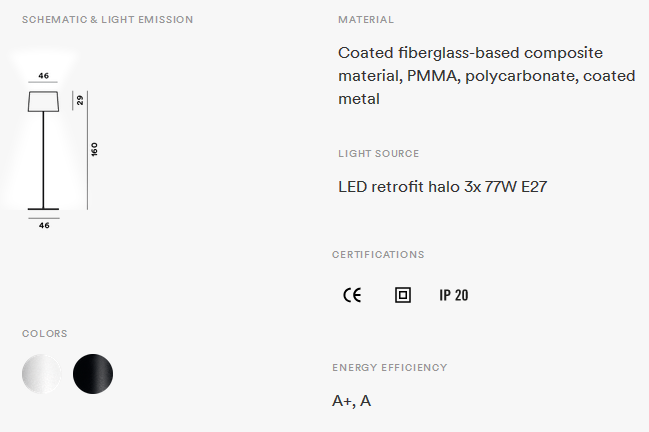Click the Energy Efficiency section heading
The width and height of the screenshot is (649, 432).
(389, 367)
